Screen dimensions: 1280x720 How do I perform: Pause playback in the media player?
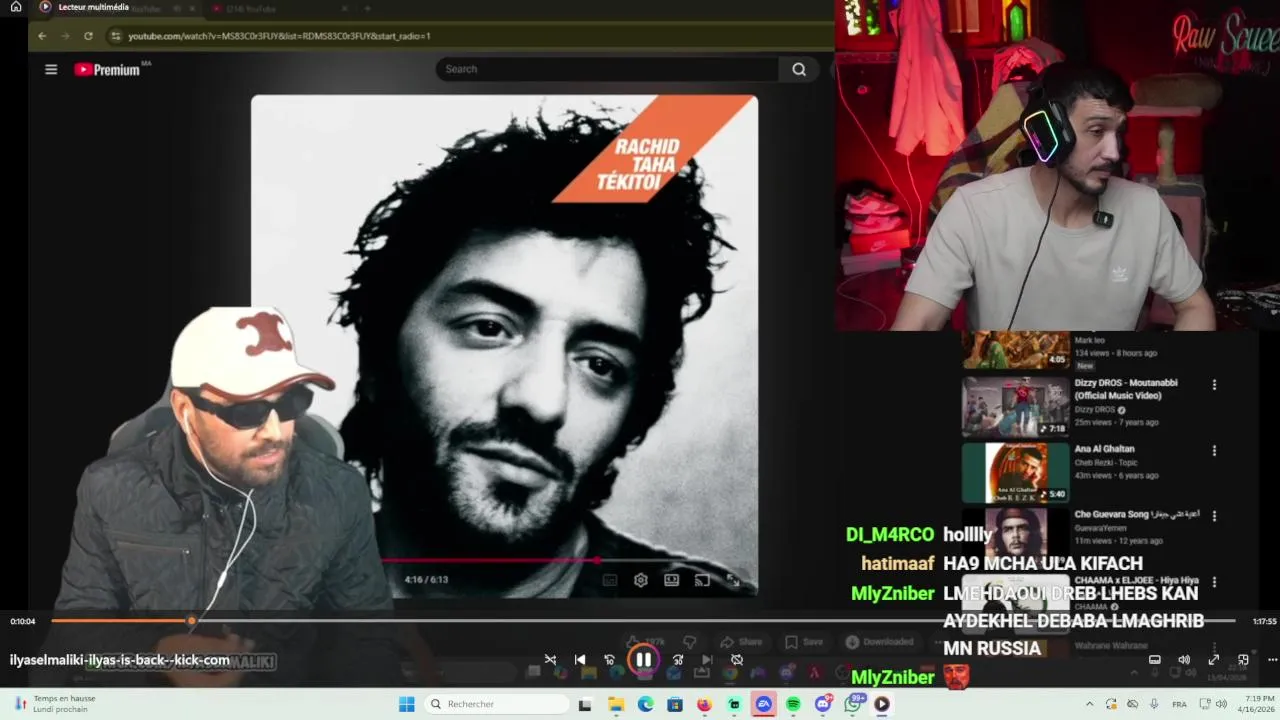click(x=644, y=660)
